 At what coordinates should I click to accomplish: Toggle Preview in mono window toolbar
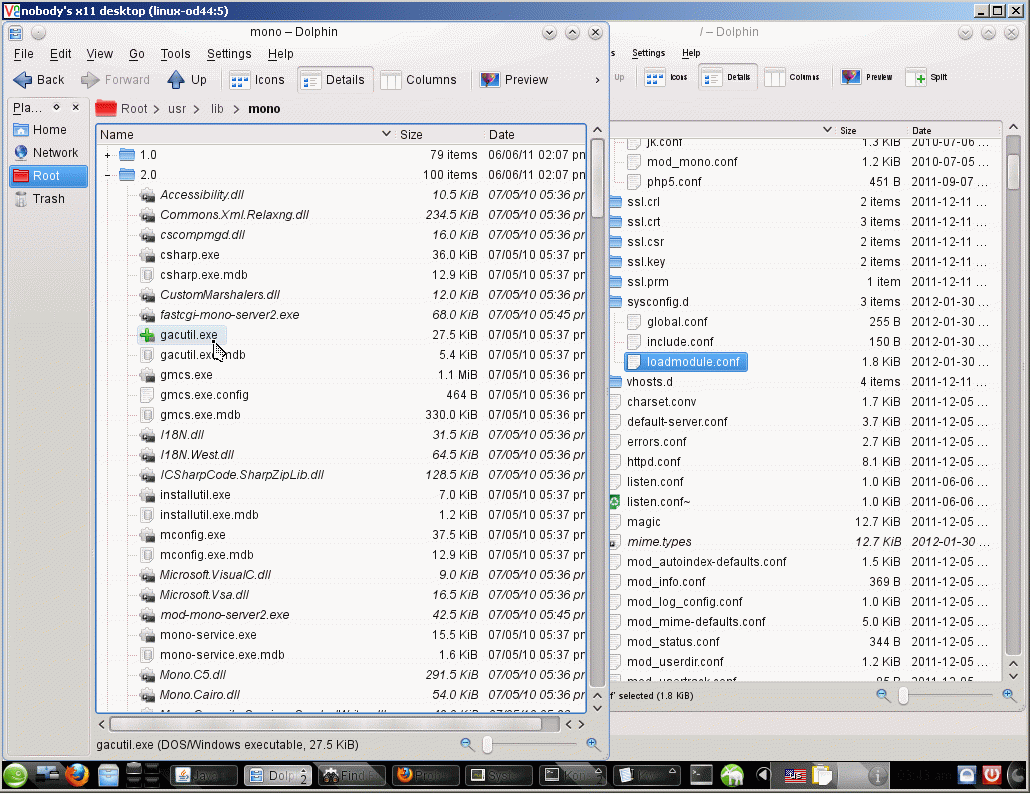click(x=514, y=79)
